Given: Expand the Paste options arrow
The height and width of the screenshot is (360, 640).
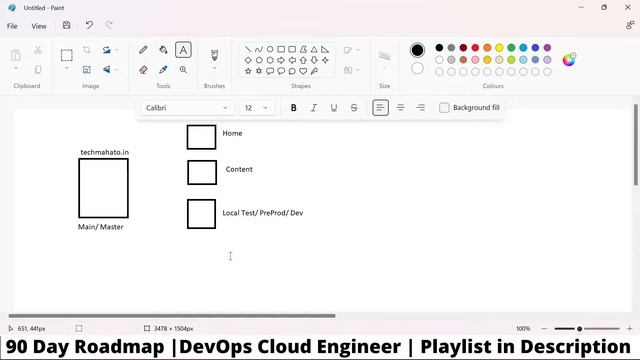Looking at the screenshot, I should 16,68.
